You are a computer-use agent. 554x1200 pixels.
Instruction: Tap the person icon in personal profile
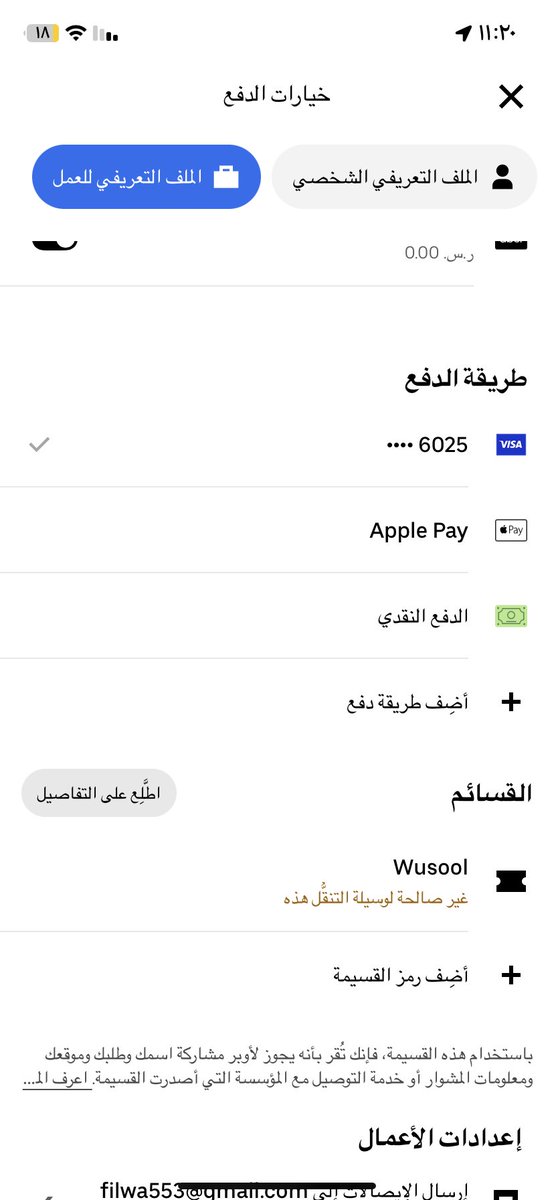tap(502, 178)
